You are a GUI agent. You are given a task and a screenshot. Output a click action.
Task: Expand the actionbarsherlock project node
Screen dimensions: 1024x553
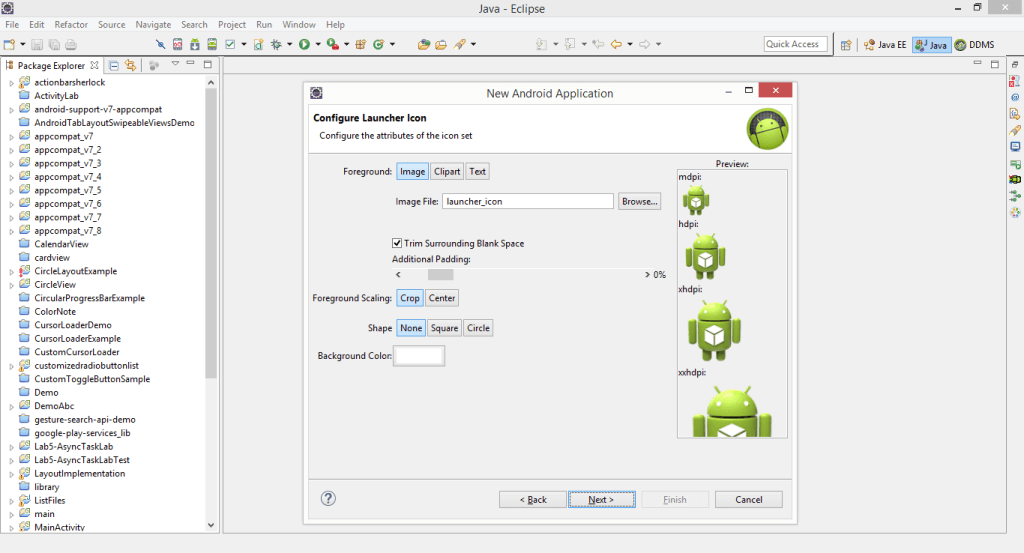[11, 83]
